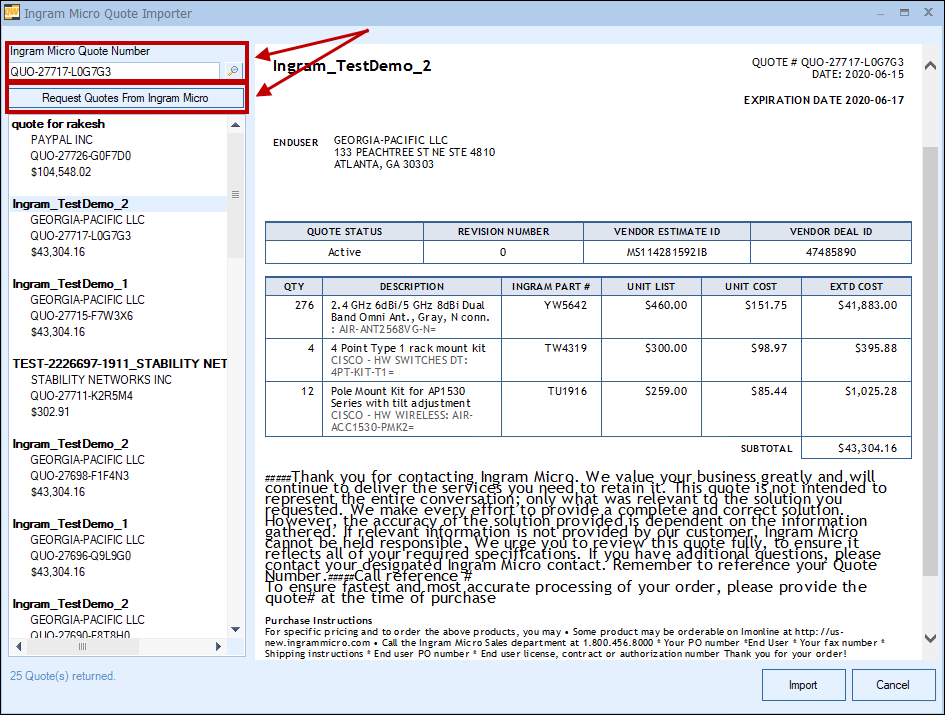The height and width of the screenshot is (715, 945).
Task: Click quote list horizontal scrollbar thumb
Action: pyautogui.click(x=83, y=646)
